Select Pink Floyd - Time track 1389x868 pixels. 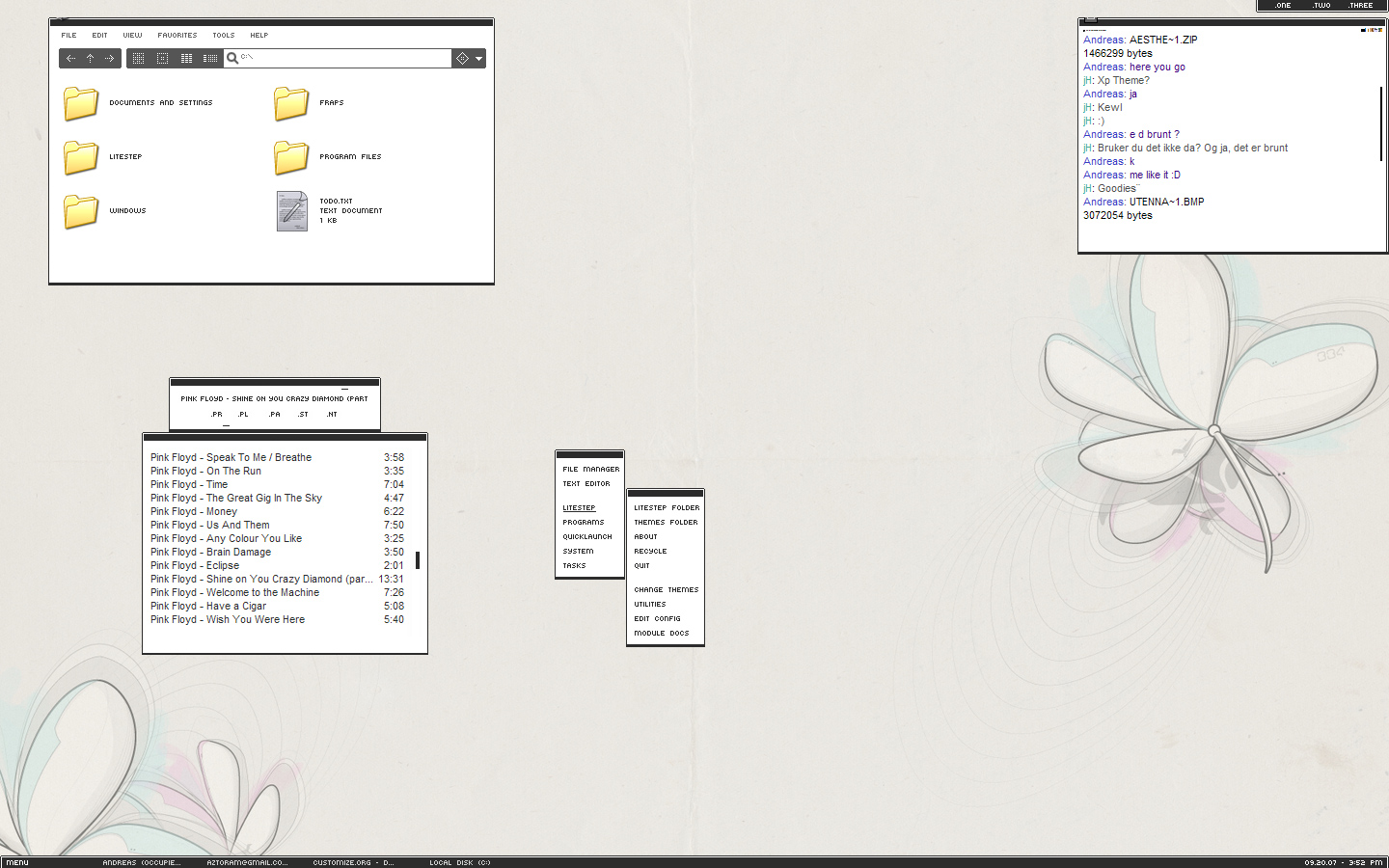click(x=277, y=484)
